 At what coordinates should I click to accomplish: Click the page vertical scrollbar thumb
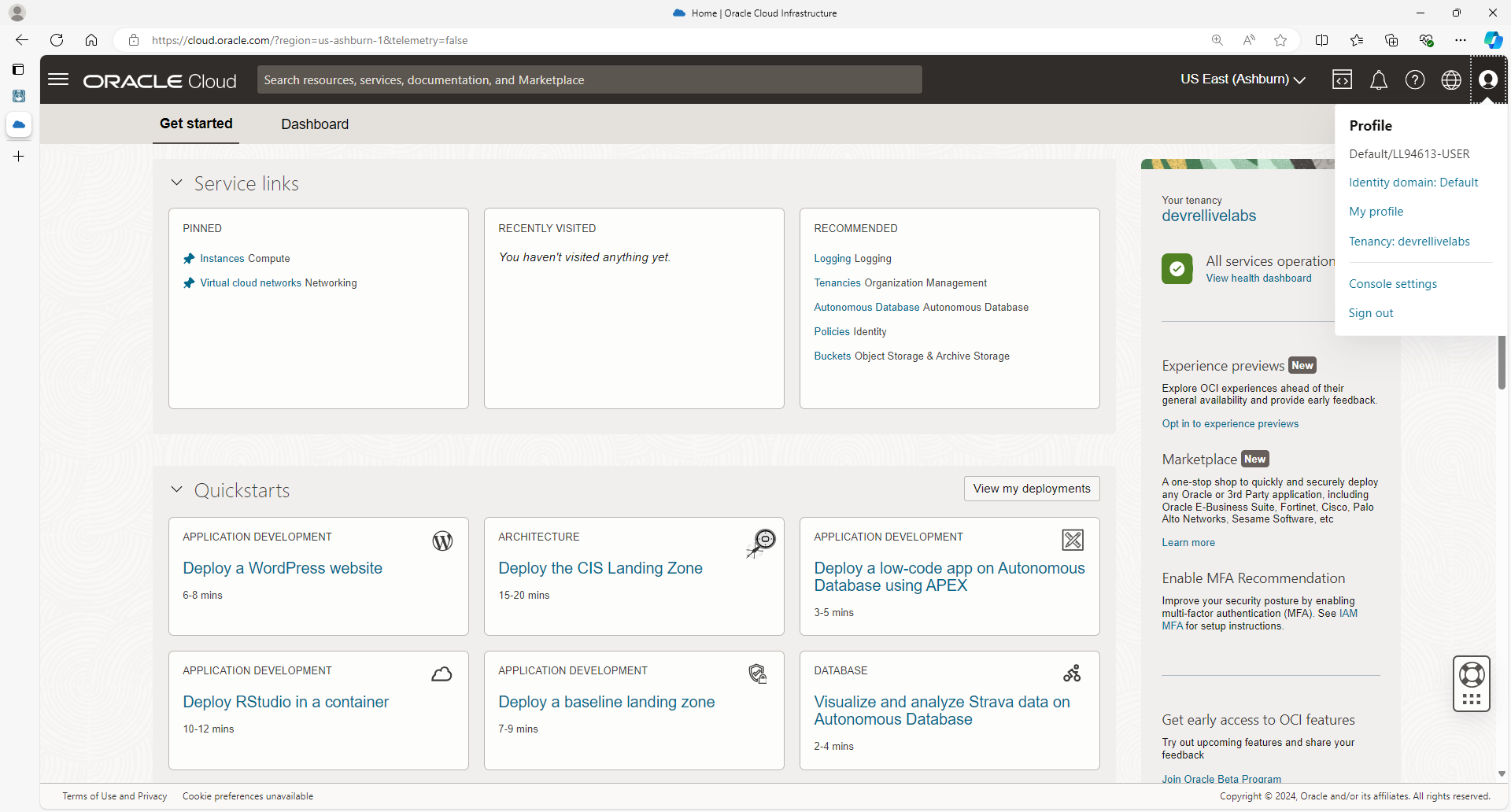[1502, 363]
